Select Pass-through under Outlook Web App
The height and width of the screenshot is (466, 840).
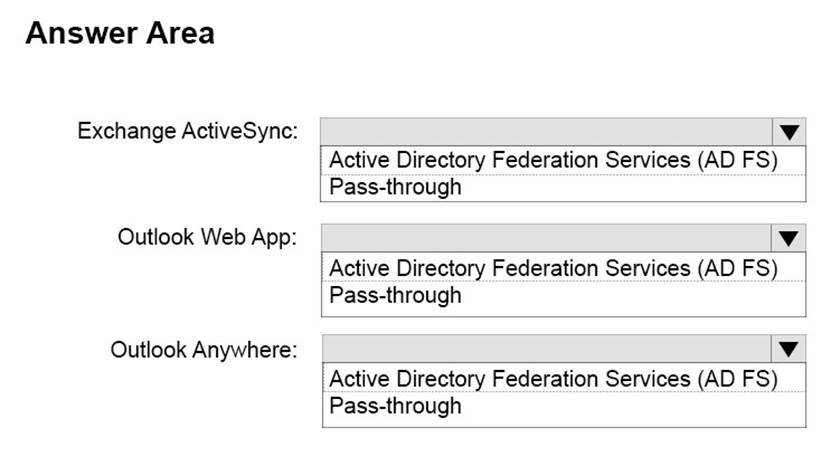396,295
